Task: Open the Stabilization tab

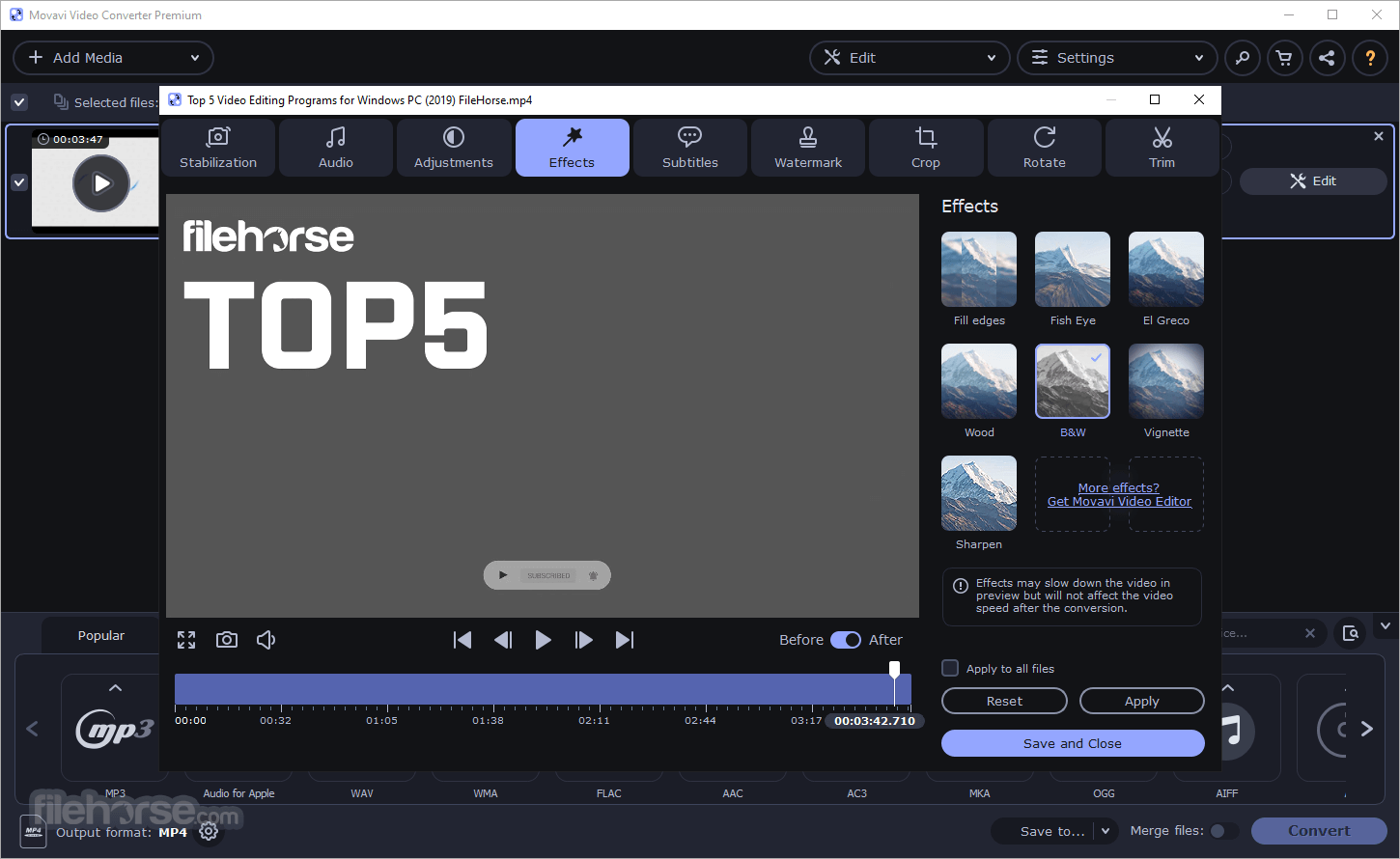Action: click(218, 148)
